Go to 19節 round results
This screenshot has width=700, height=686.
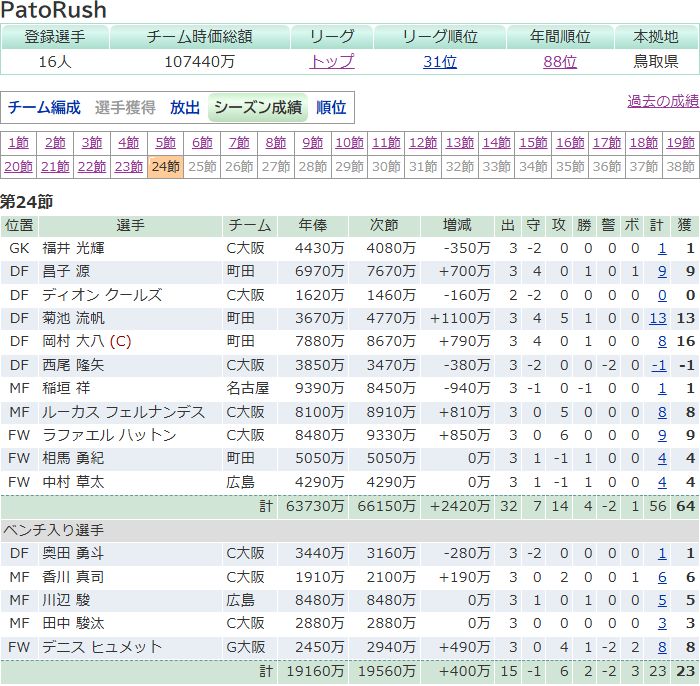coord(680,143)
